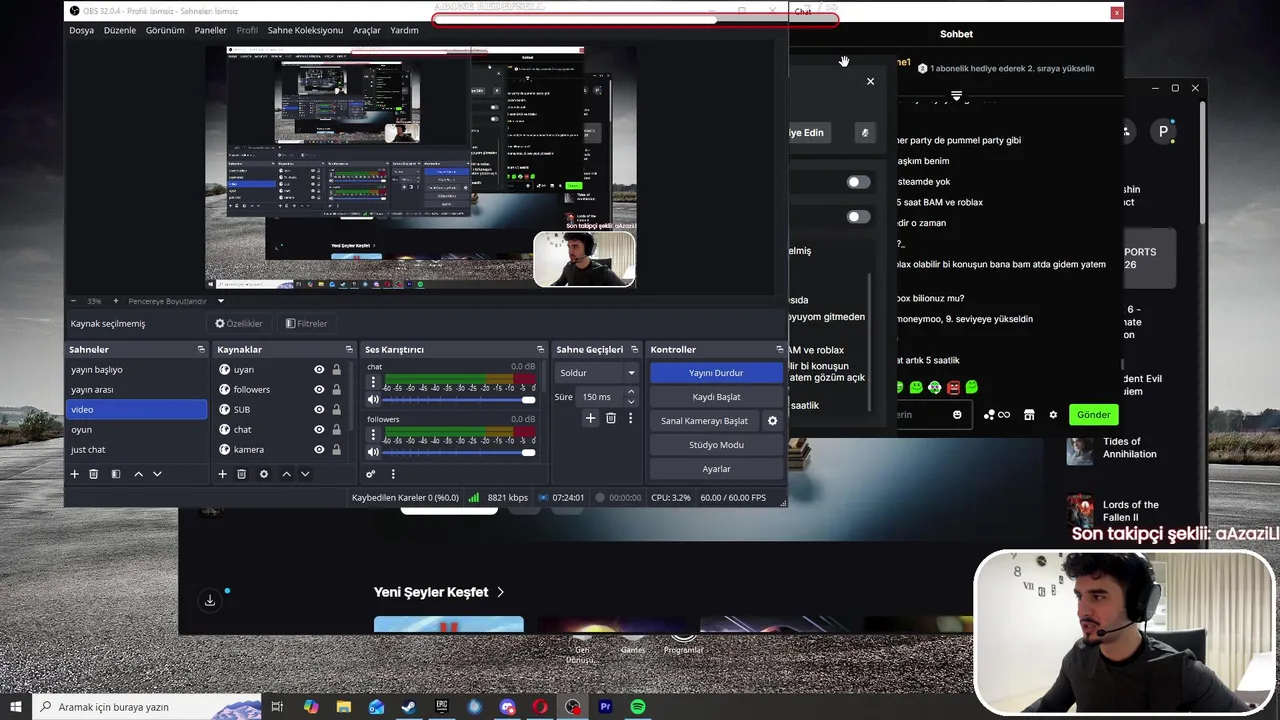Open virtual camera settings gear icon
The height and width of the screenshot is (720, 1280).
coord(772,421)
